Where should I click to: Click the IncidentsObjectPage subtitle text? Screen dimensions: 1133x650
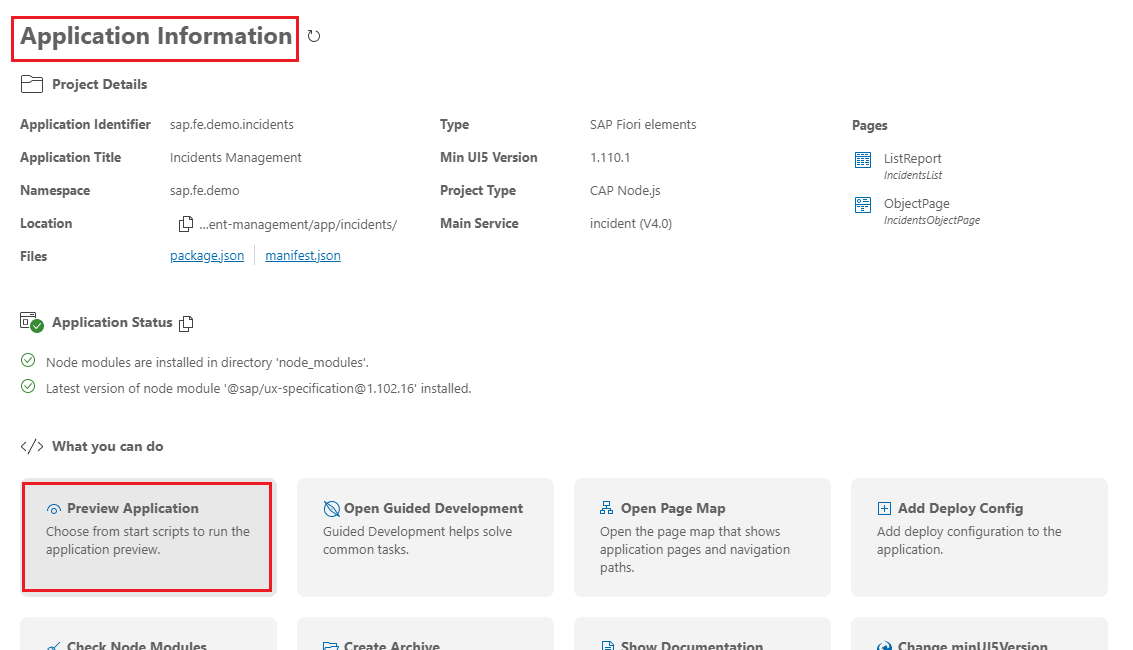932,220
